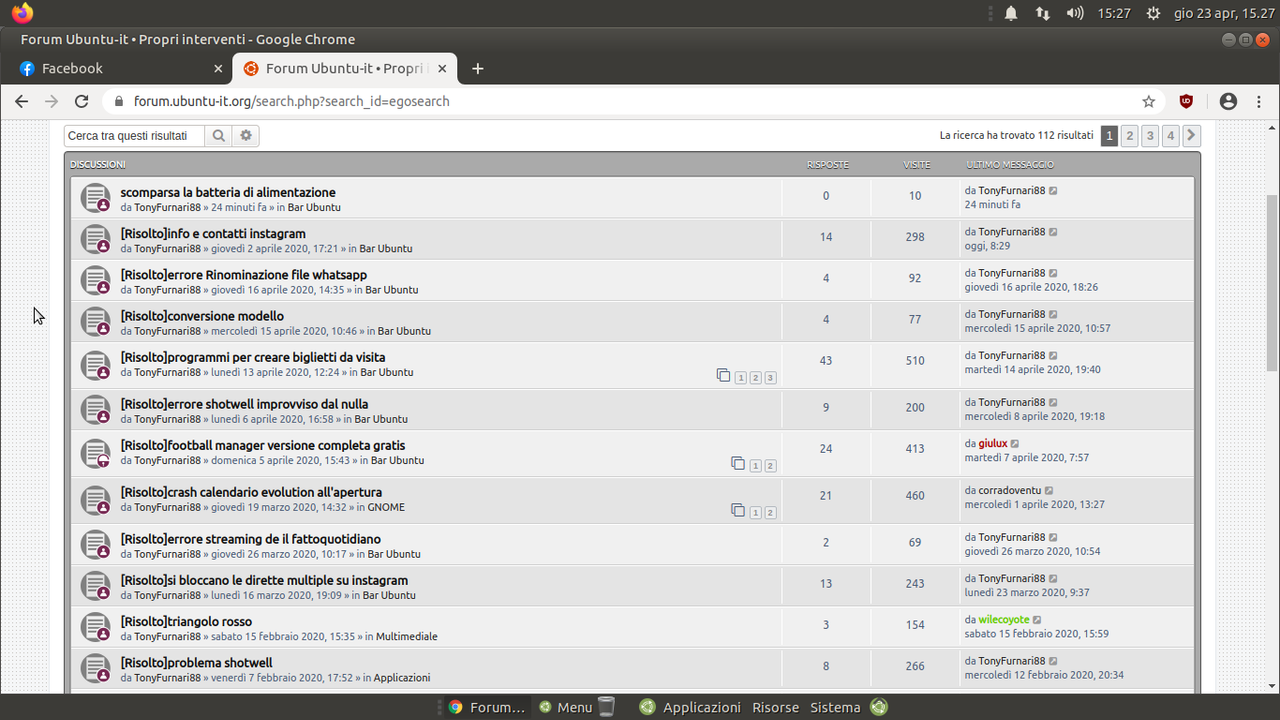Open topic triangolo rosso
Viewport: 1280px width, 720px height.
[186, 621]
